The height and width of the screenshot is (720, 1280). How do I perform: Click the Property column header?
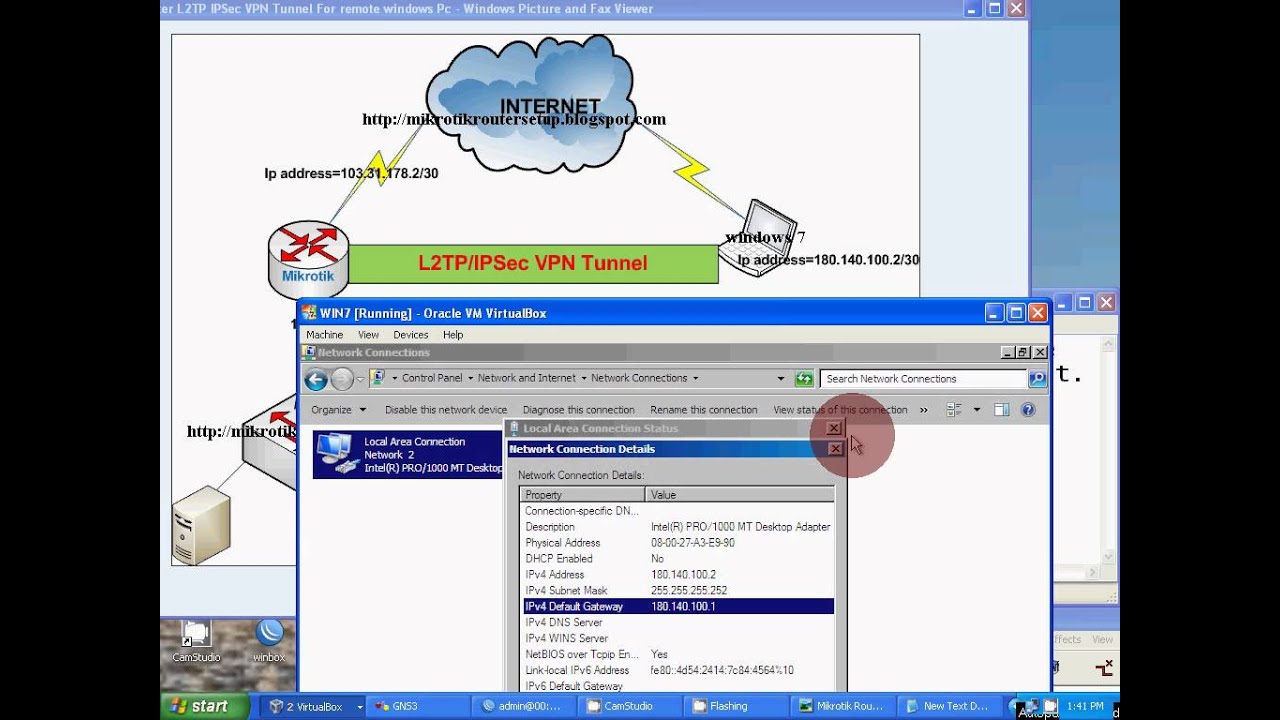(x=583, y=495)
